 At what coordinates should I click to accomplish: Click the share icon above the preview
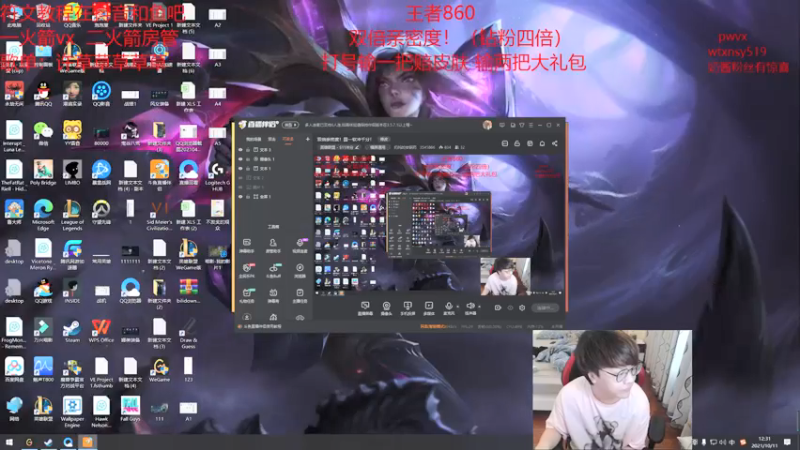555,143
